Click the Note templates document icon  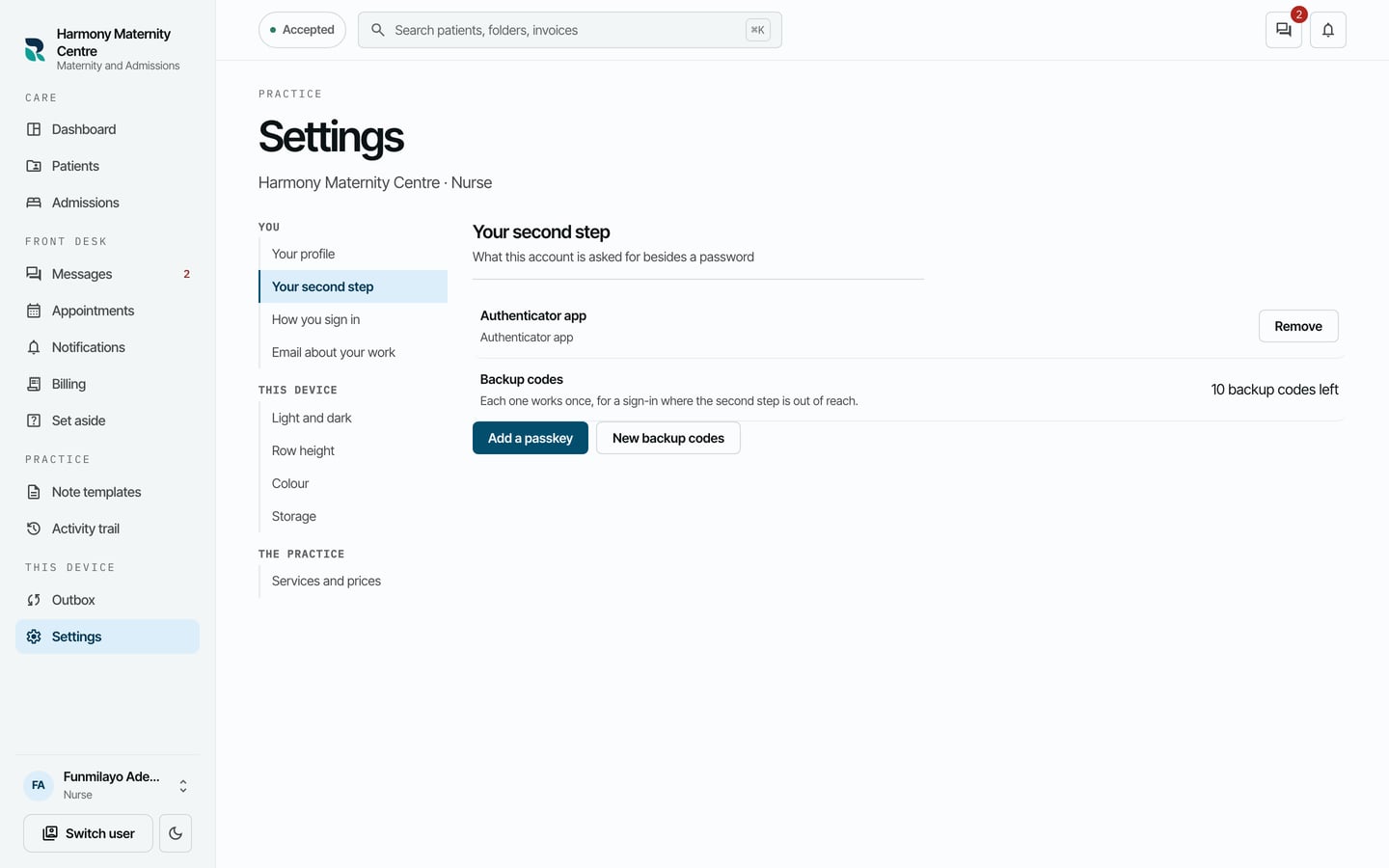pos(34,492)
